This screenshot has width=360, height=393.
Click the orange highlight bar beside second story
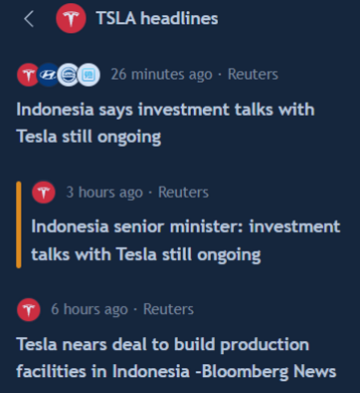pyautogui.click(x=19, y=225)
